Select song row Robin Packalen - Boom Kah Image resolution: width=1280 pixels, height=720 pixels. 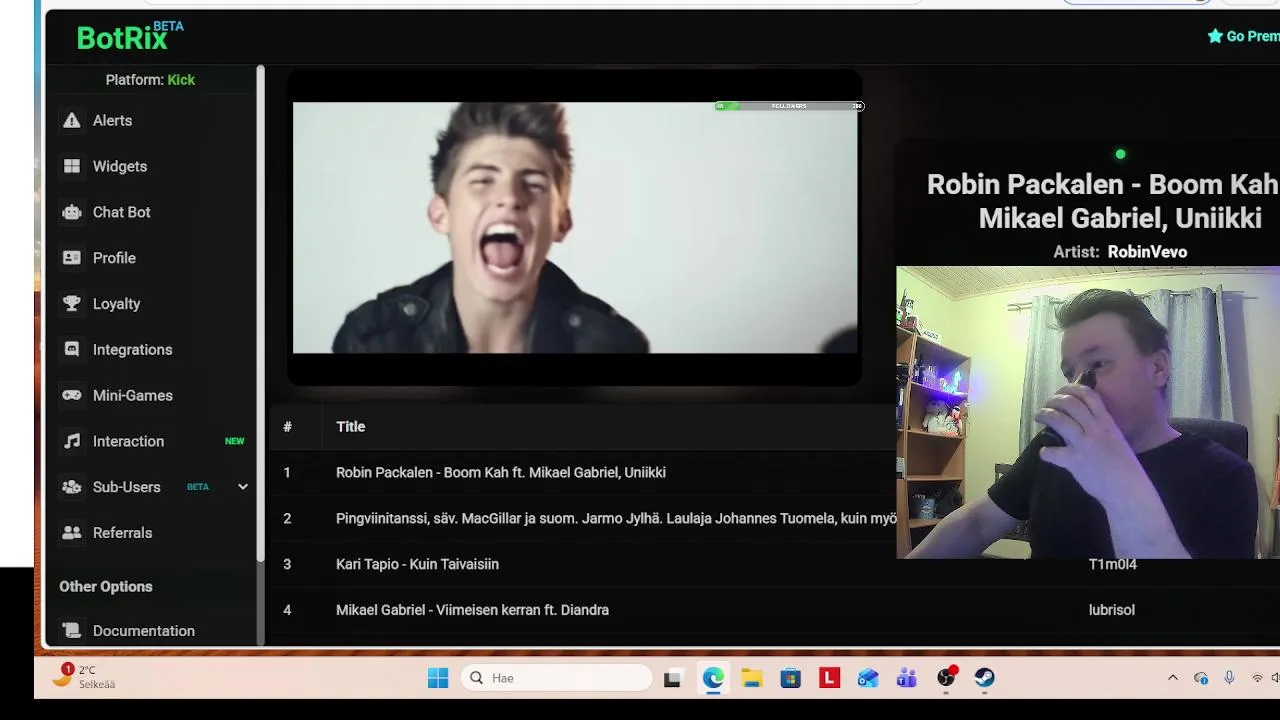(501, 472)
